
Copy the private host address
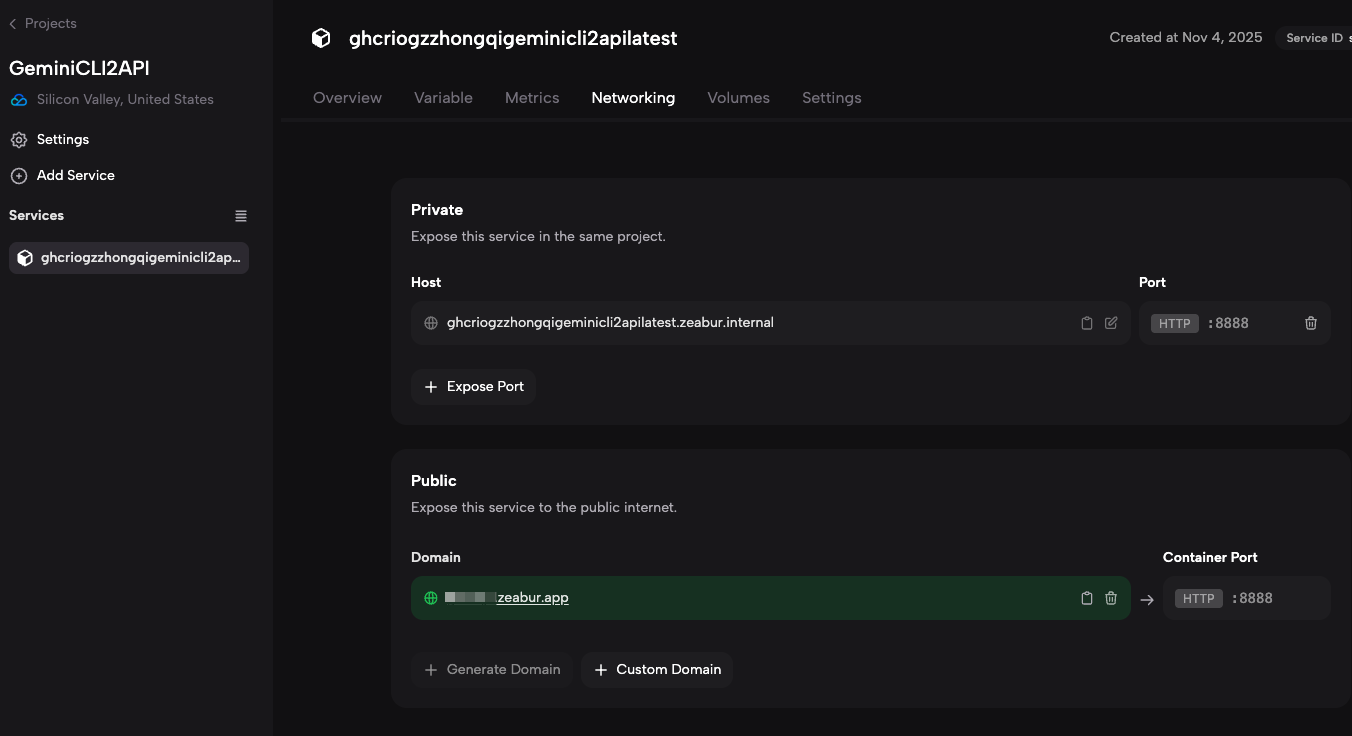[1087, 323]
